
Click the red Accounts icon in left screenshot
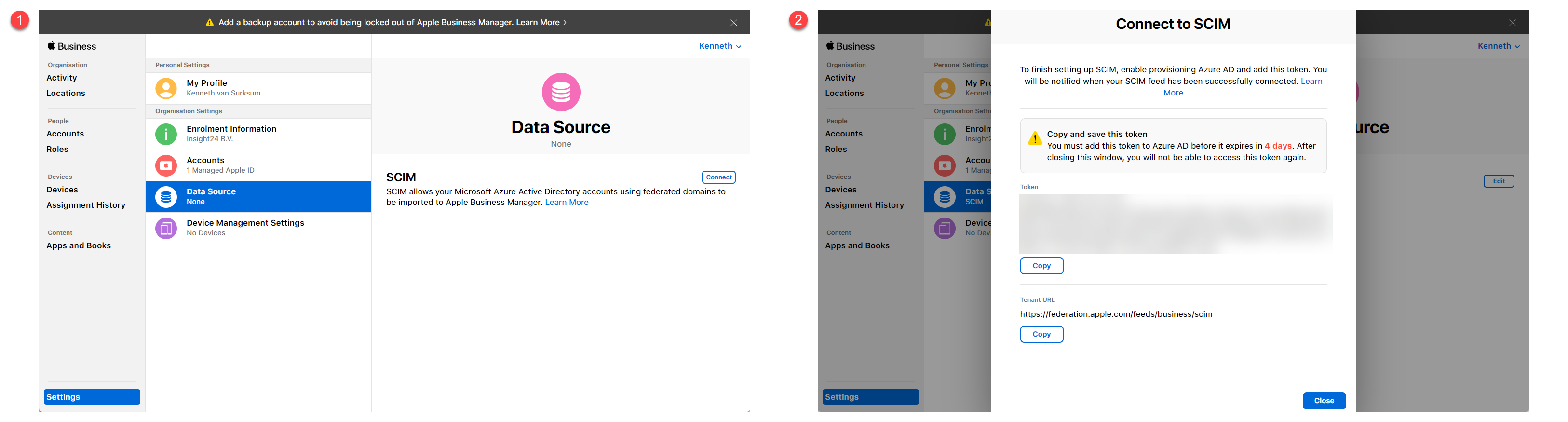(x=165, y=165)
